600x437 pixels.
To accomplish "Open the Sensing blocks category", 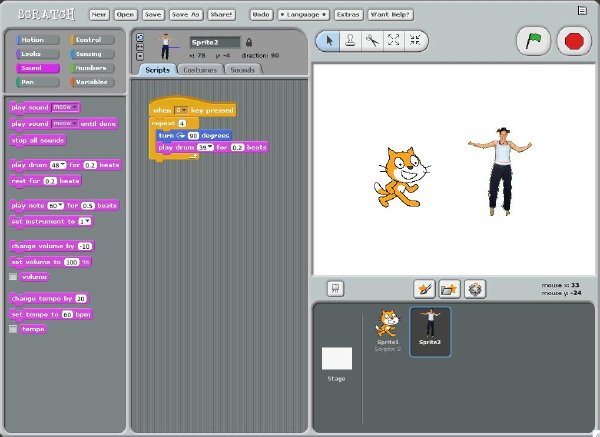I will [x=92, y=54].
